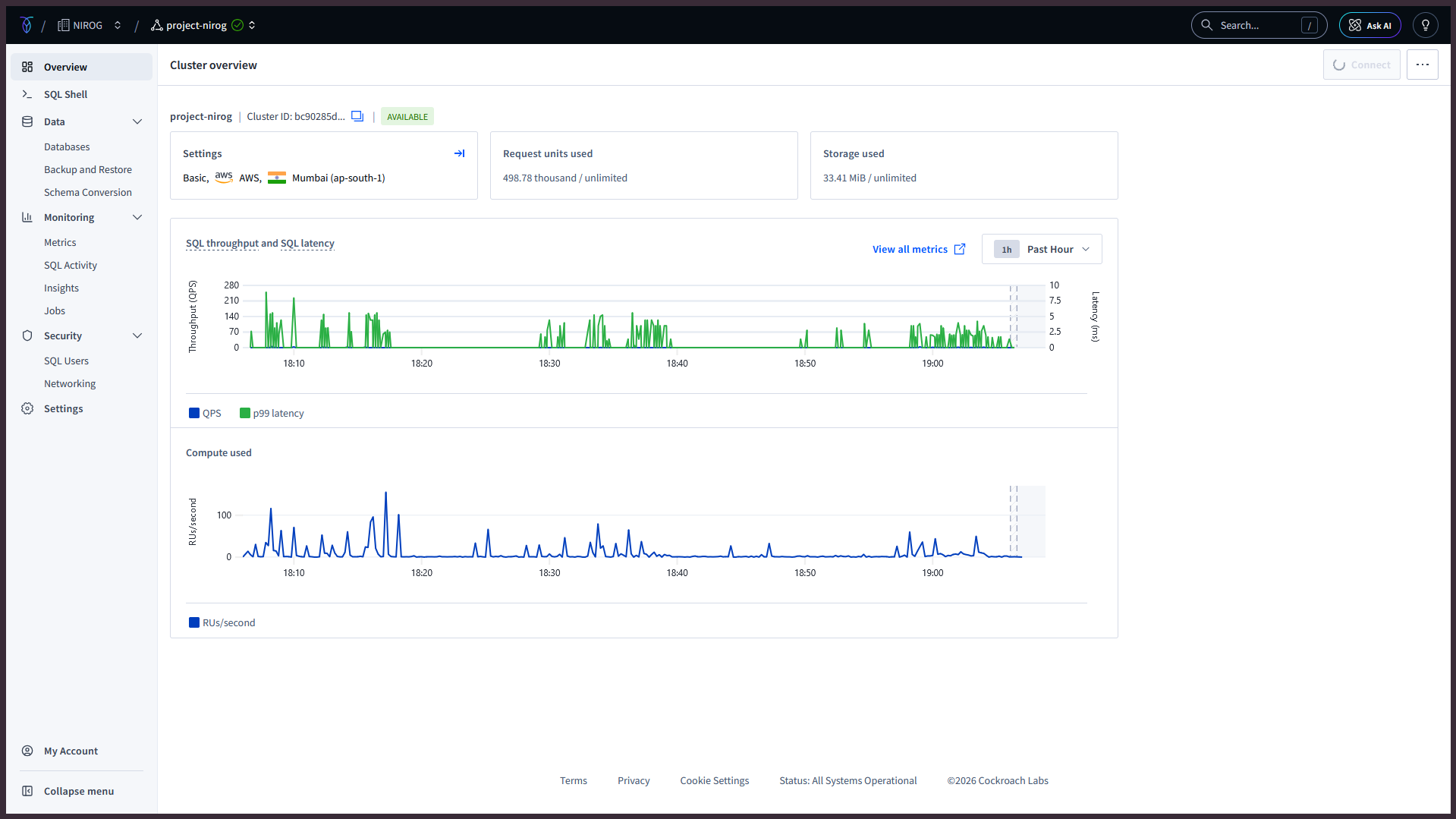Copy the cluster ID icon
The image size is (1456, 819).
tap(357, 116)
